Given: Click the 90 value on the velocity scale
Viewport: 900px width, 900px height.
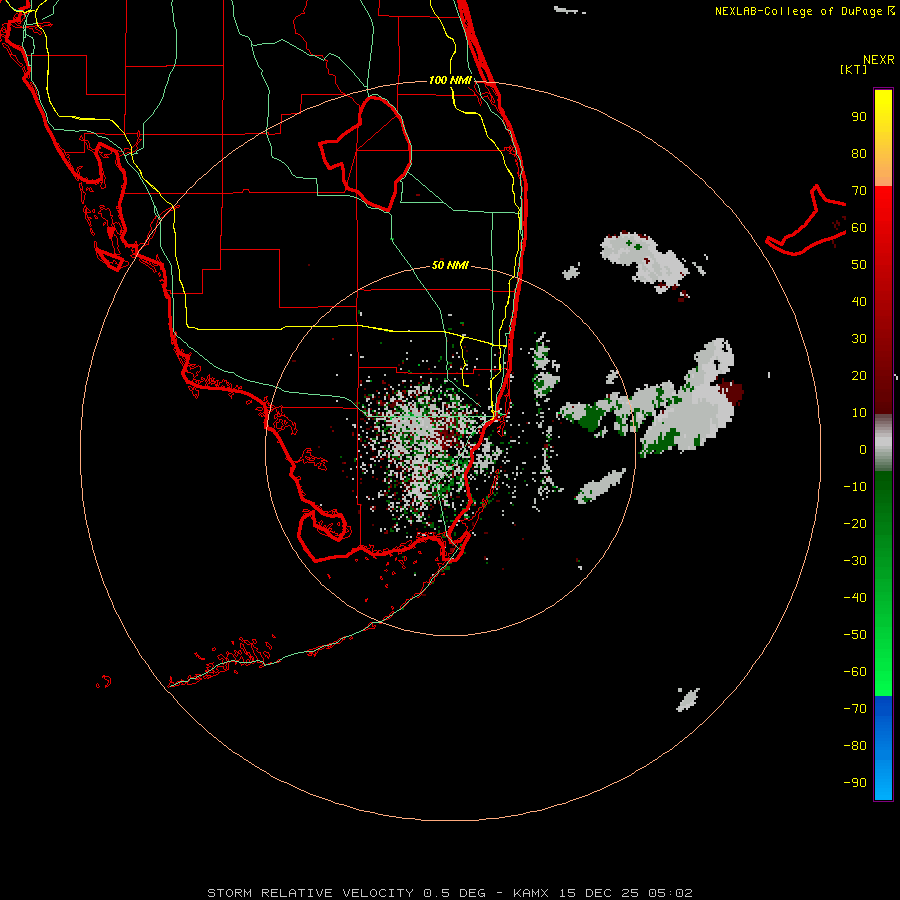Looking at the screenshot, I should pos(859,117).
